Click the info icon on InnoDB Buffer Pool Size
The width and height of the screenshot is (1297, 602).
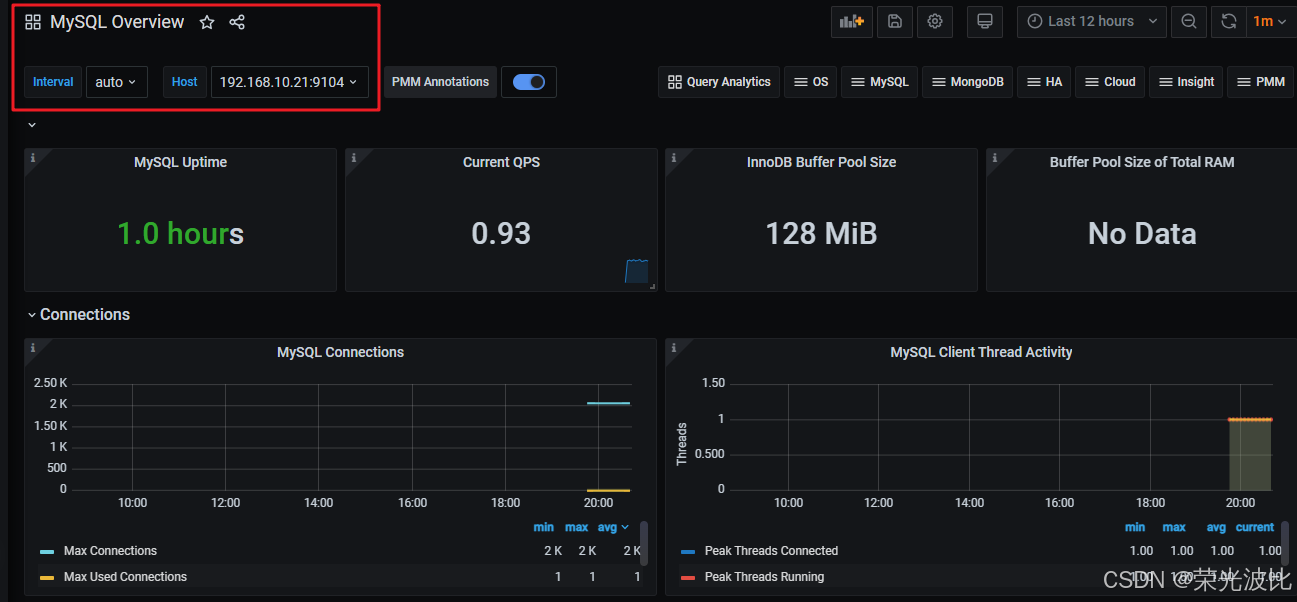673,157
